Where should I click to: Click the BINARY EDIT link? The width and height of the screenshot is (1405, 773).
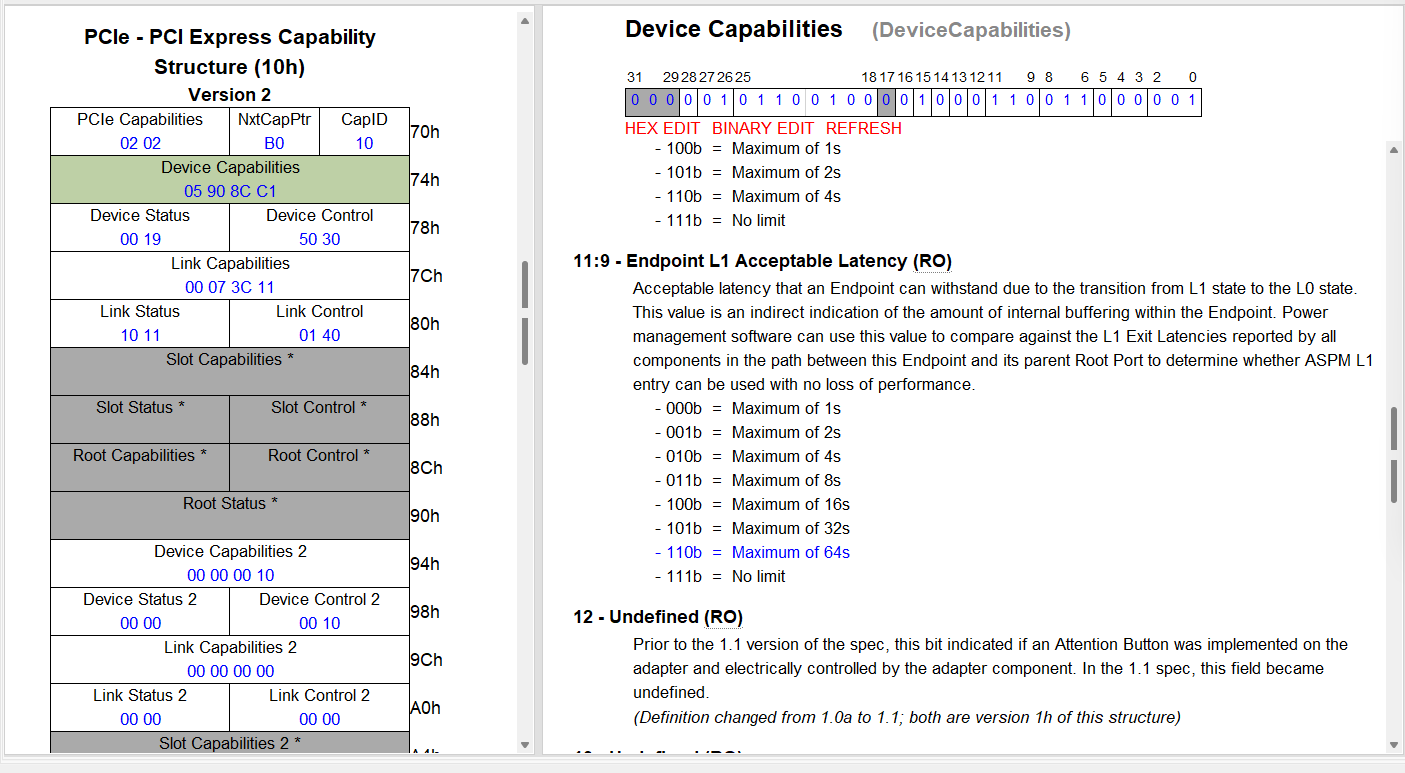tap(764, 128)
